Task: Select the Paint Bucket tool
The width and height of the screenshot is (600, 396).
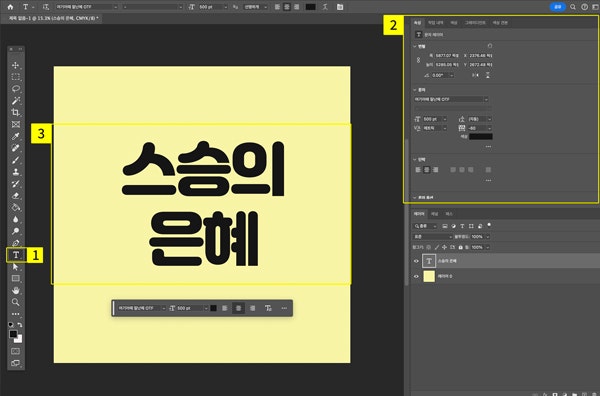Action: (x=16, y=207)
